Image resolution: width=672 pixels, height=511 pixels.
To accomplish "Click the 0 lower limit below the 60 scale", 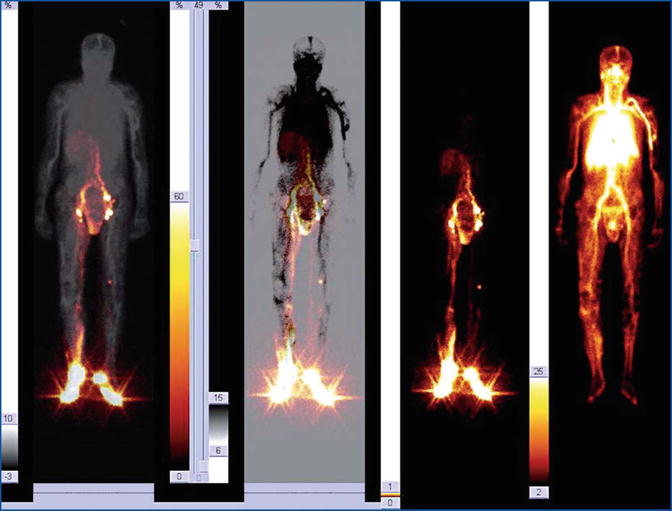I will click(179, 476).
